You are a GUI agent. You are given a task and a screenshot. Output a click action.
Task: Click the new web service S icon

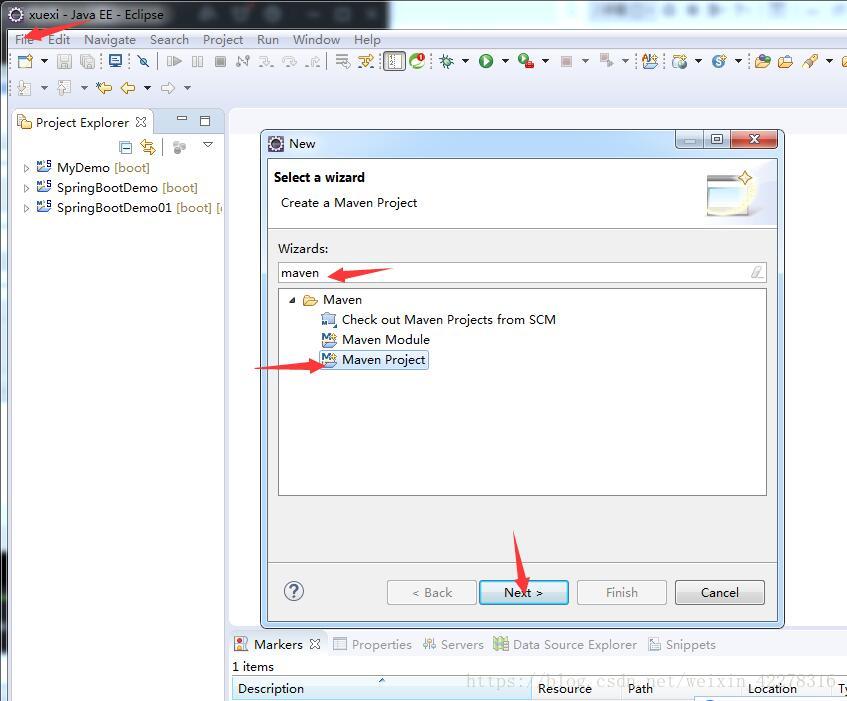[x=719, y=61]
